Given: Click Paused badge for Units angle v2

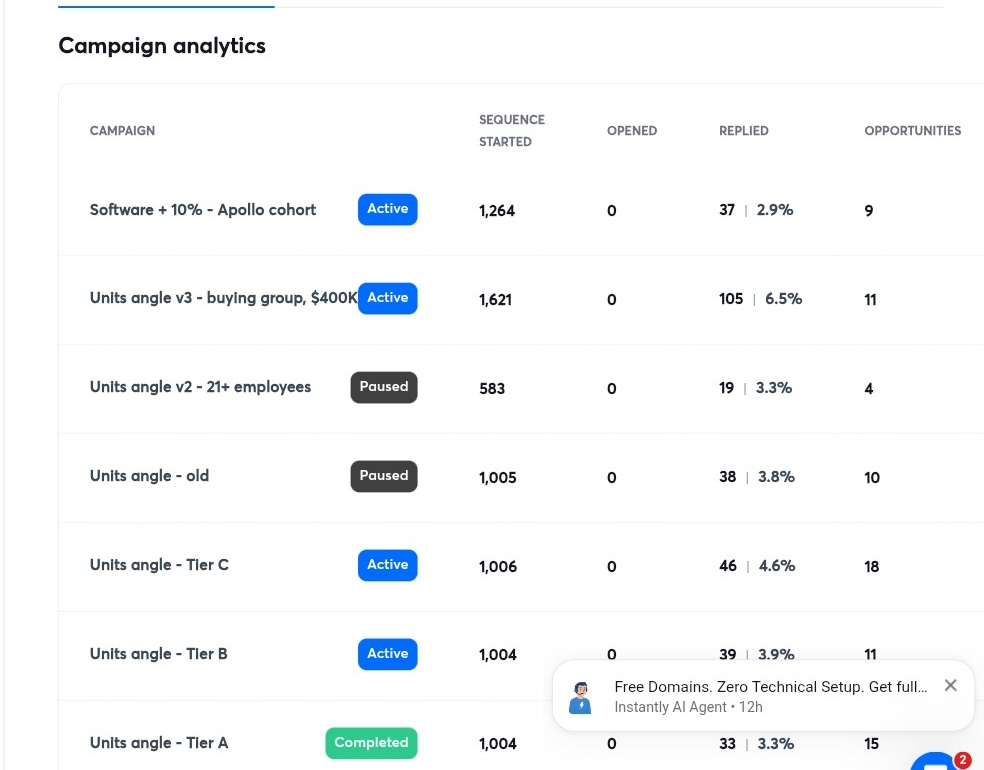Looking at the screenshot, I should 383,387.
